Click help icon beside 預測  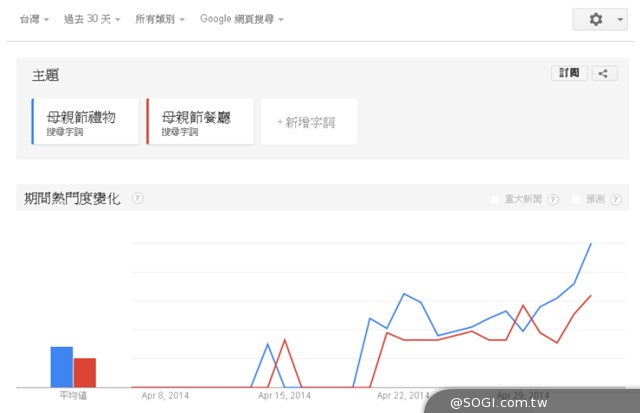pyautogui.click(x=613, y=199)
